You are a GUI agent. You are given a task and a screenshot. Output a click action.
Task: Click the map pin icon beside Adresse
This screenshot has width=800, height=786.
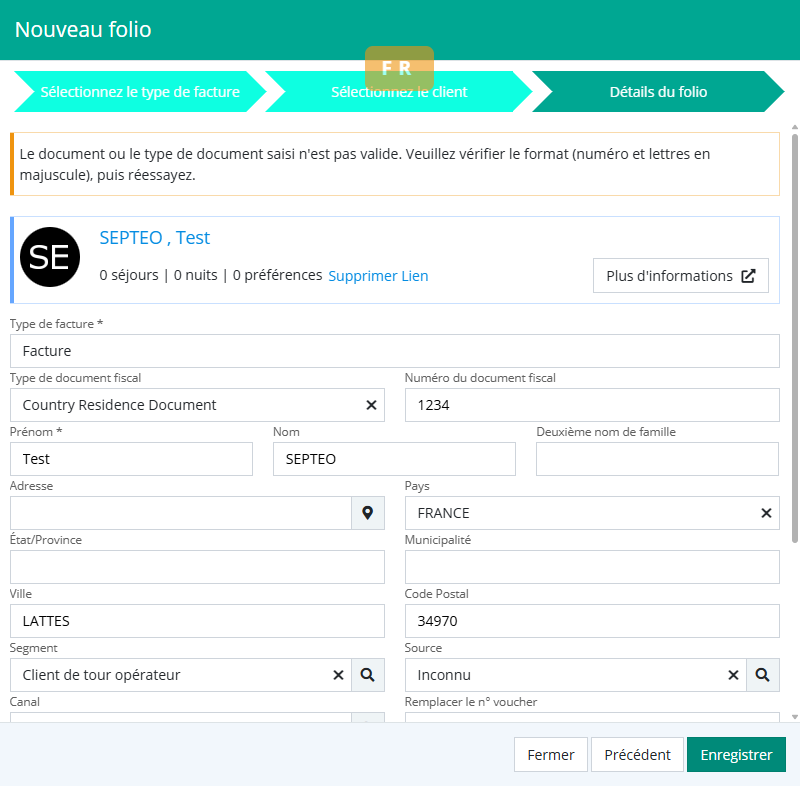click(367, 513)
